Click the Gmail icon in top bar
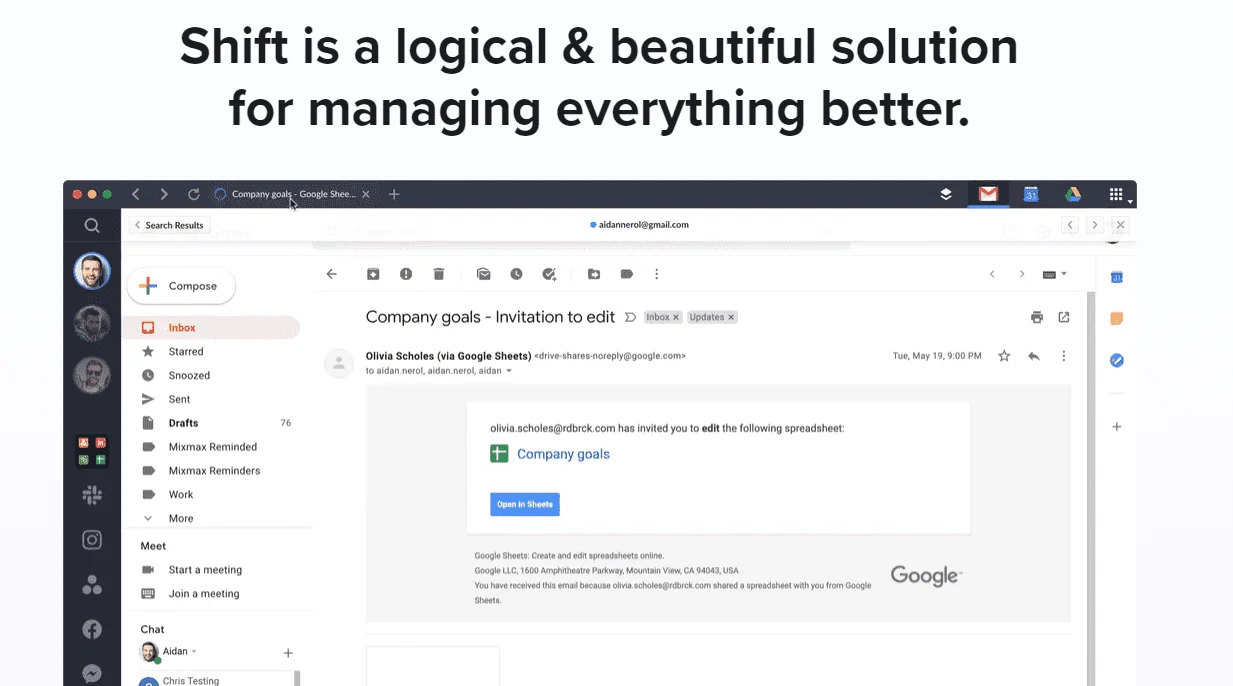The height and width of the screenshot is (686, 1233). [988, 194]
